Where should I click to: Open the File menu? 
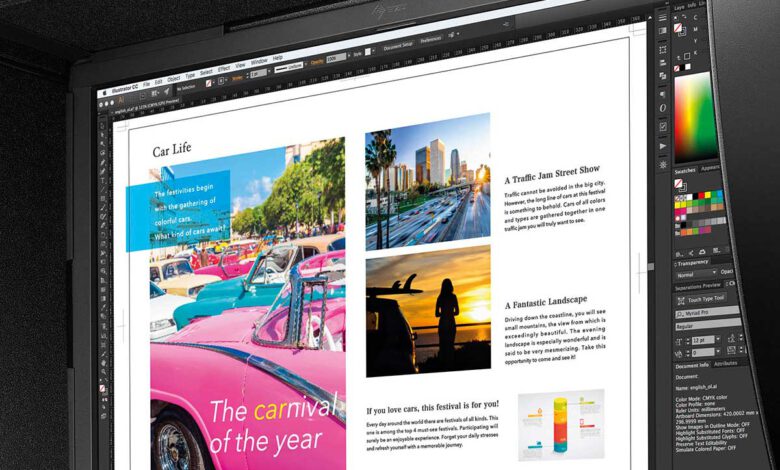pyautogui.click(x=146, y=84)
